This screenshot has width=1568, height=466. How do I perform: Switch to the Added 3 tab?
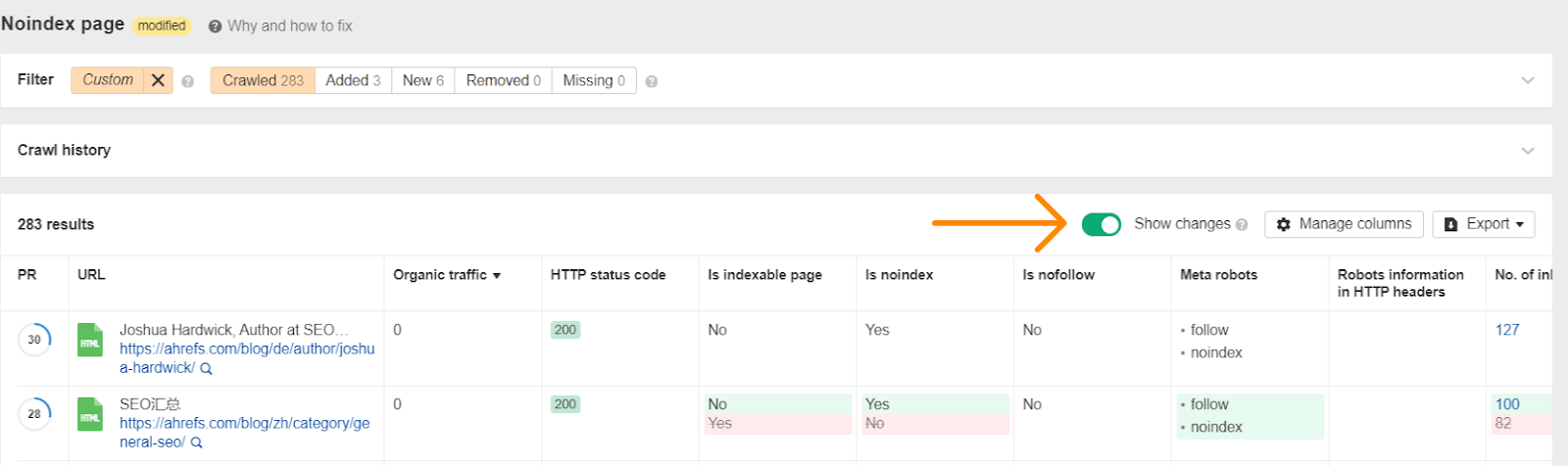(x=353, y=80)
